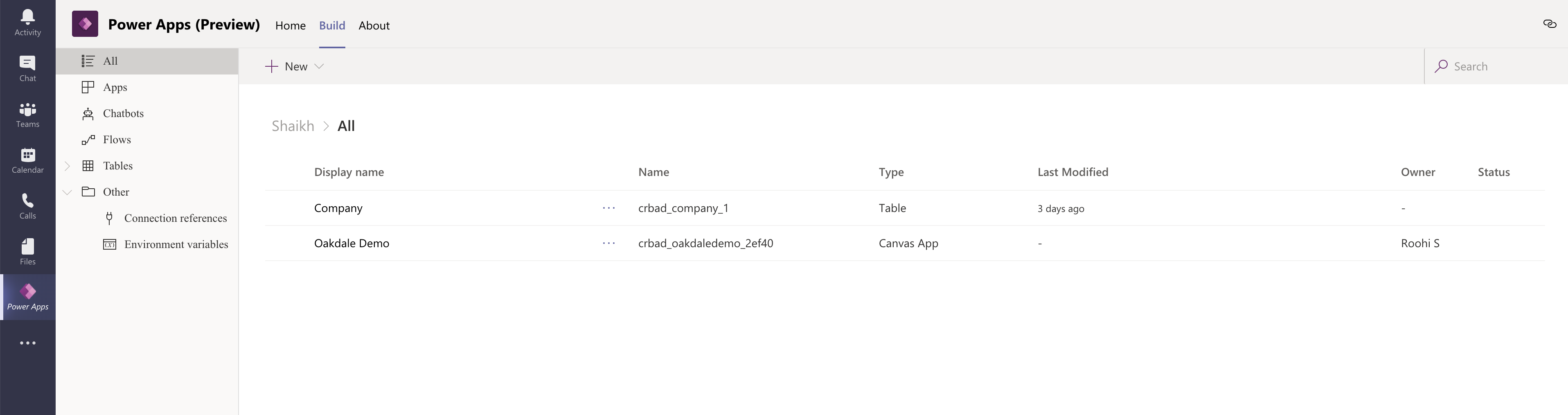Image resolution: width=1568 pixels, height=415 pixels.
Task: Open Activity bell icon in Teams rail
Action: click(27, 16)
